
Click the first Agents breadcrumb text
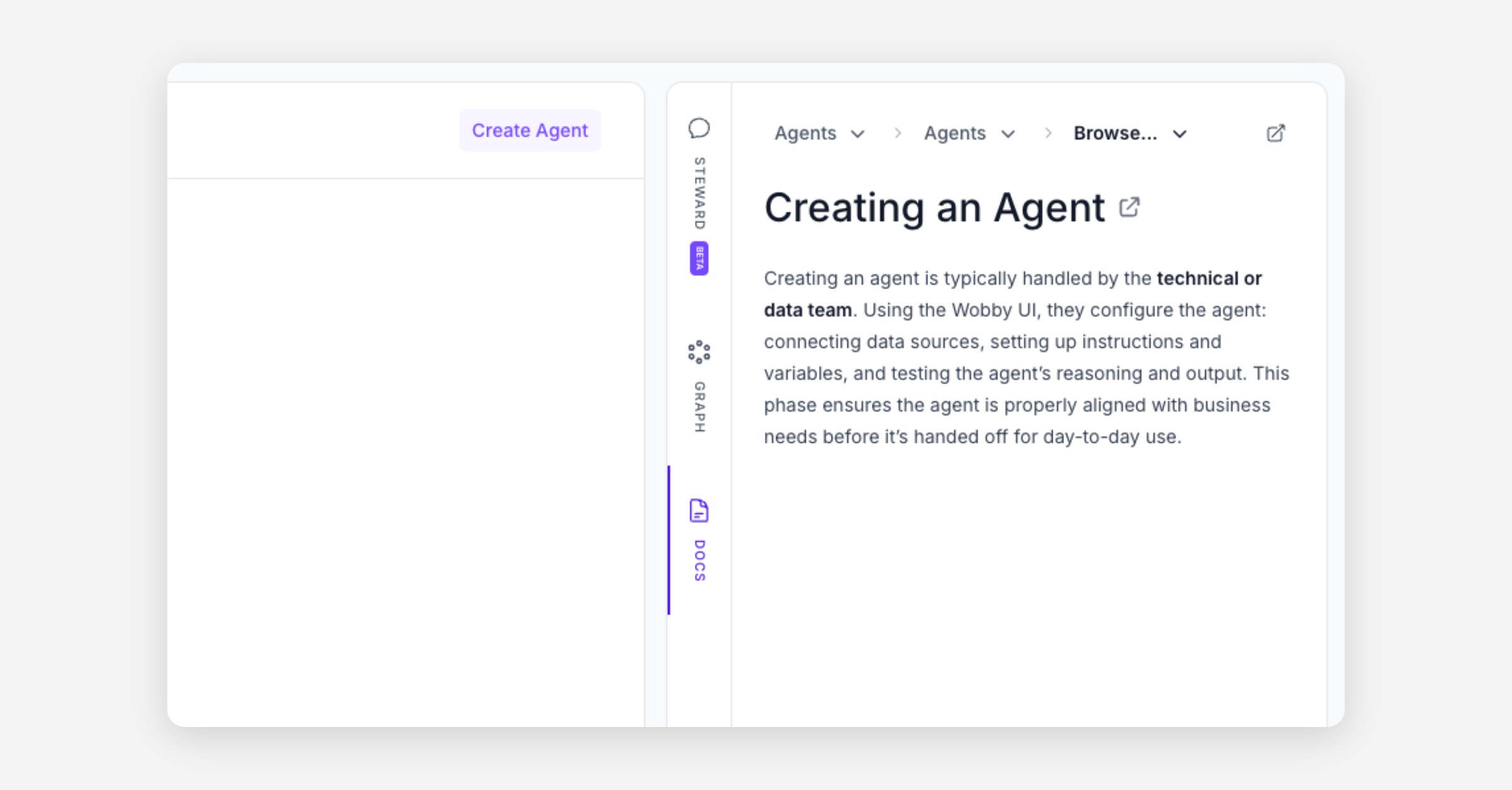[x=805, y=133]
